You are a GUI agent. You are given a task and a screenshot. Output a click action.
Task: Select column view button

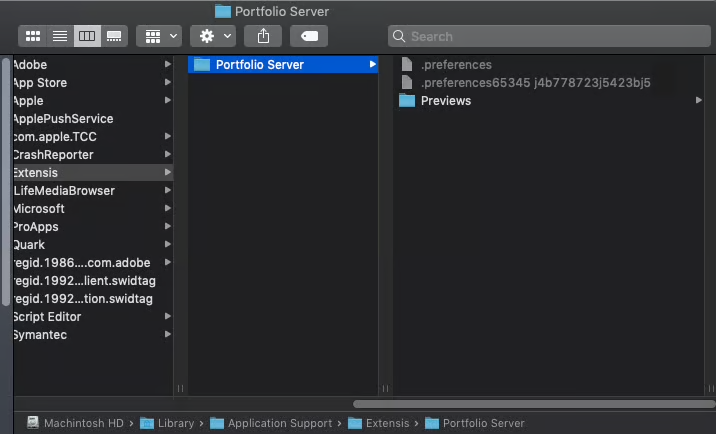click(87, 36)
